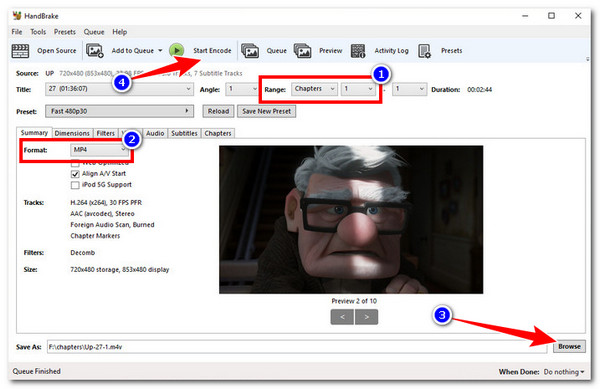Expand the Add to Queue dropdown arrow
Image resolution: width=600 pixels, height=389 pixels.
(160, 50)
